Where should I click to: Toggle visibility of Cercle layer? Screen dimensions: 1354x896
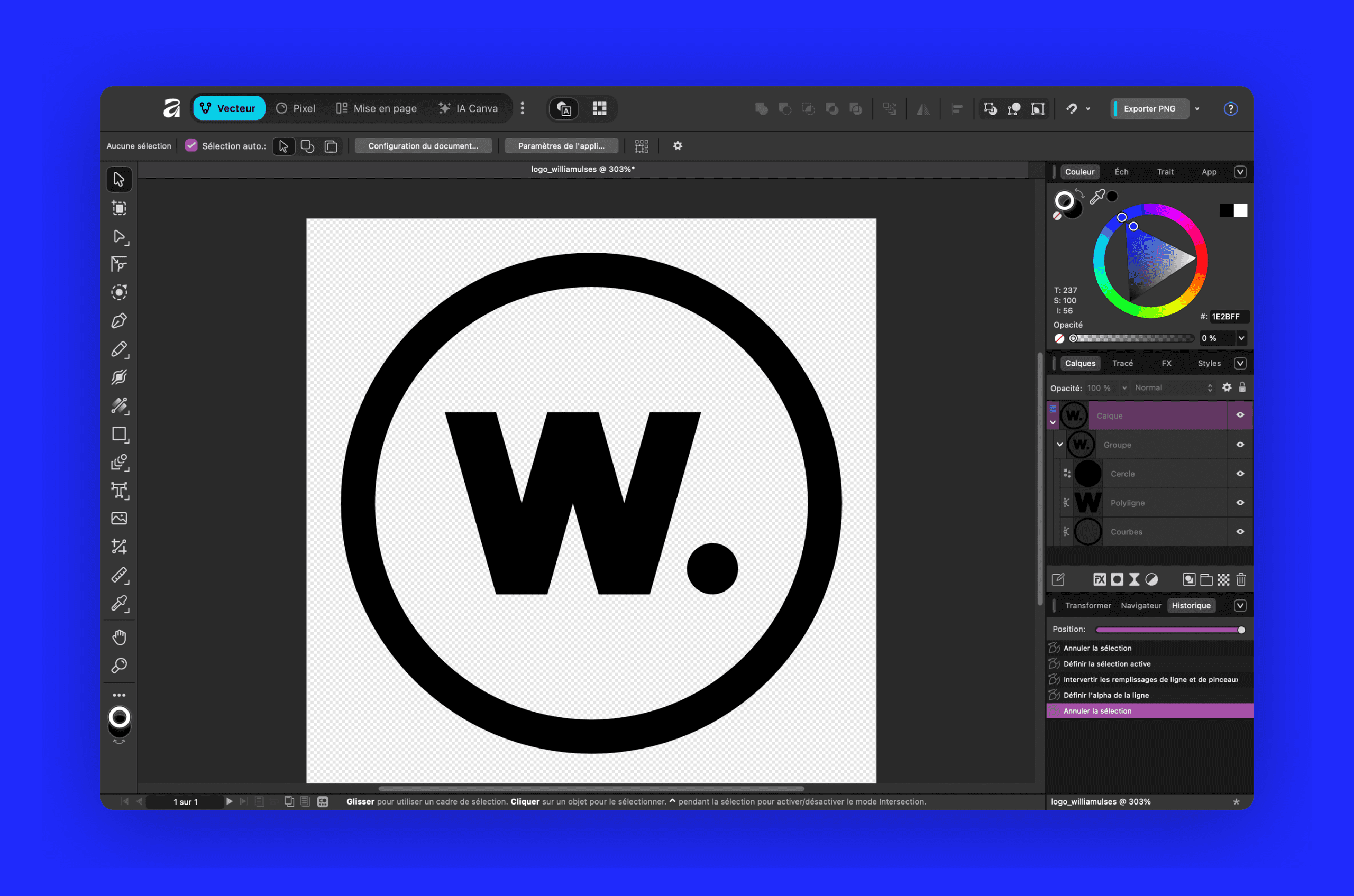[1240, 474]
